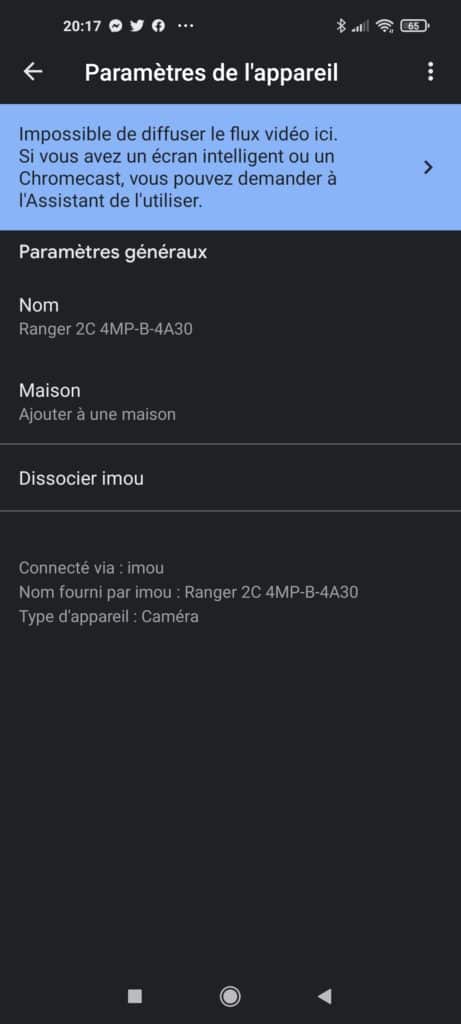Tap the Messenger notification icon
Image resolution: width=461 pixels, height=1024 pixels.
point(116,26)
